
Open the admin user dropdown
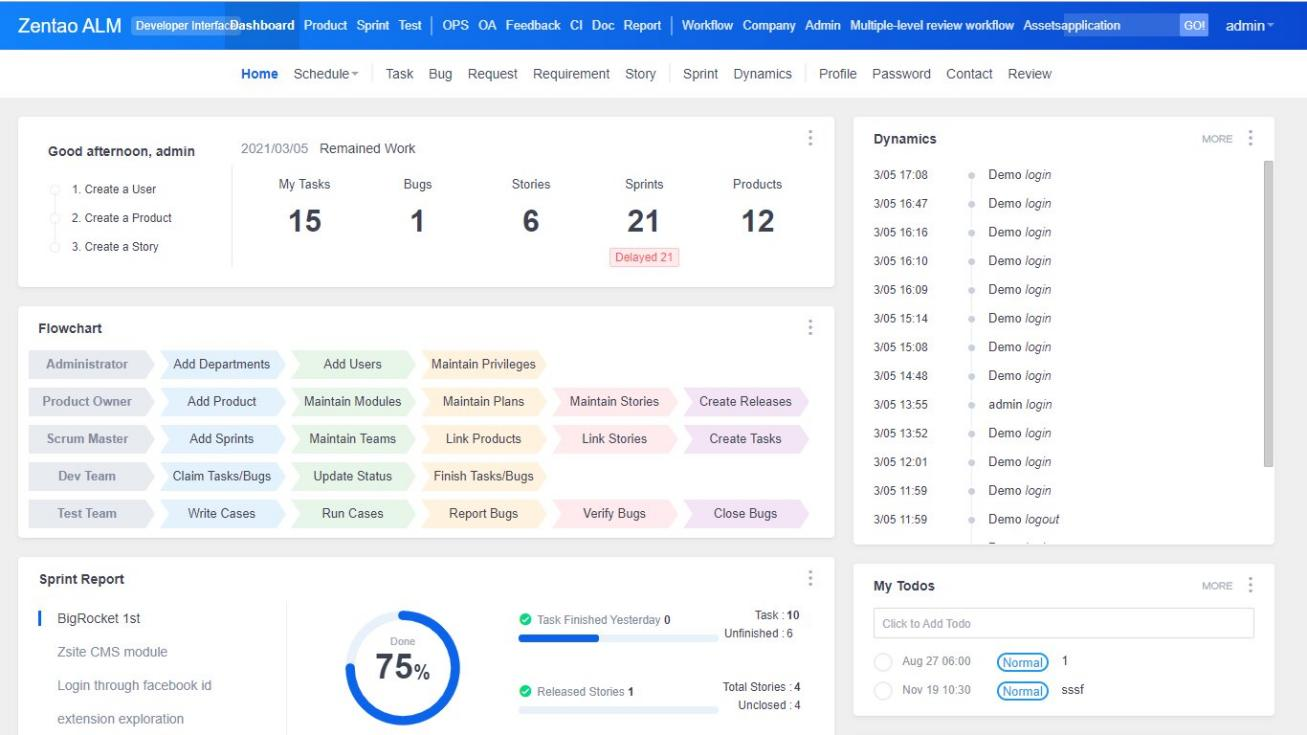(x=1249, y=26)
